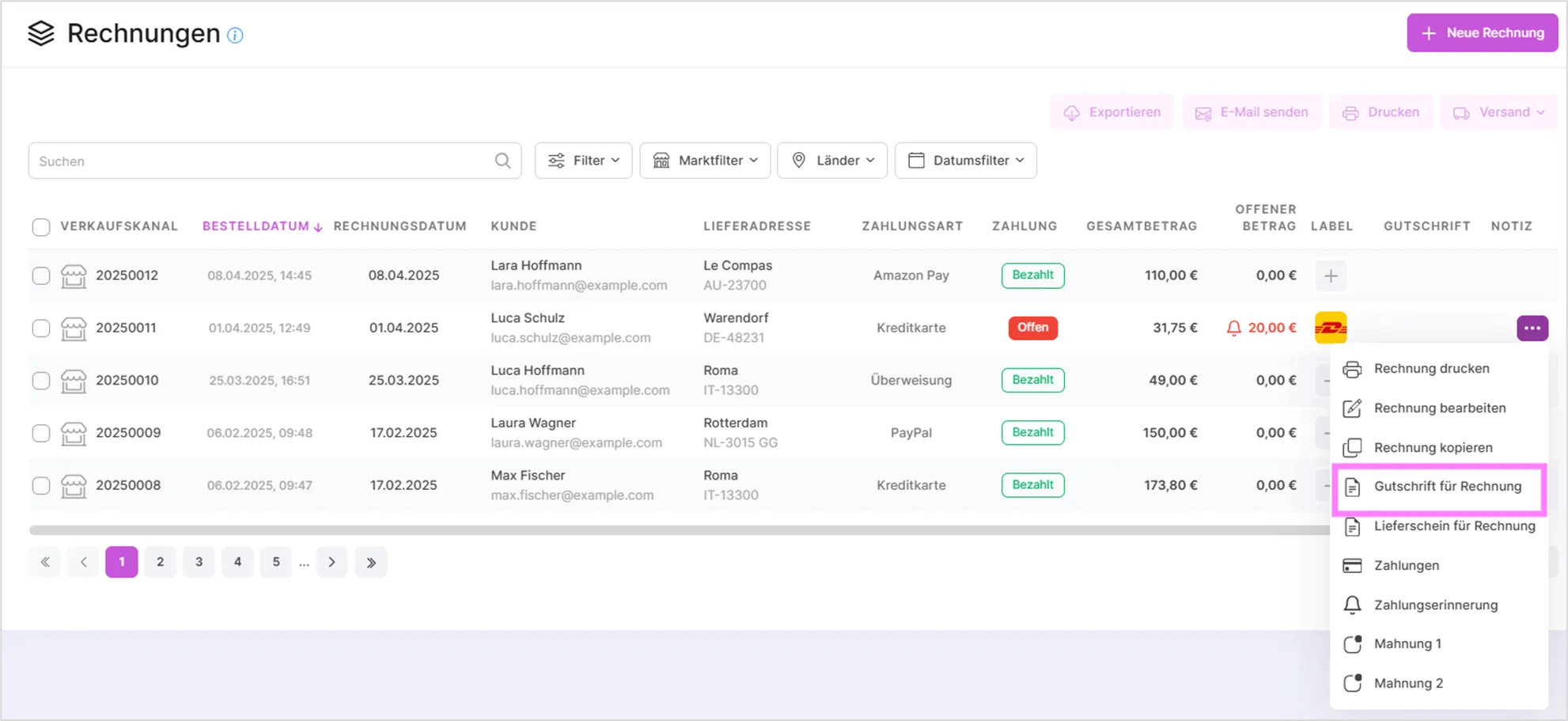
Task: Click the info icon next to Rechnungen
Action: point(235,35)
